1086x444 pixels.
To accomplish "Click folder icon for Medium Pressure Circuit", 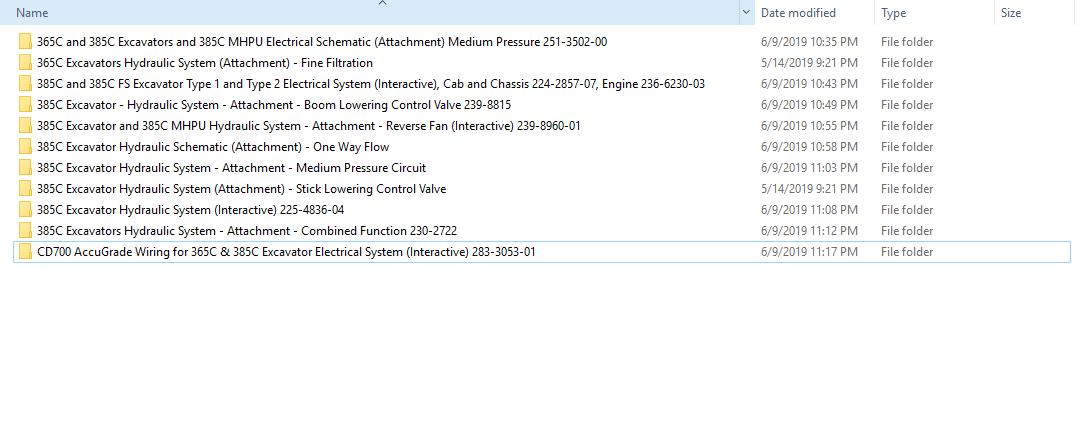I will click(25, 168).
